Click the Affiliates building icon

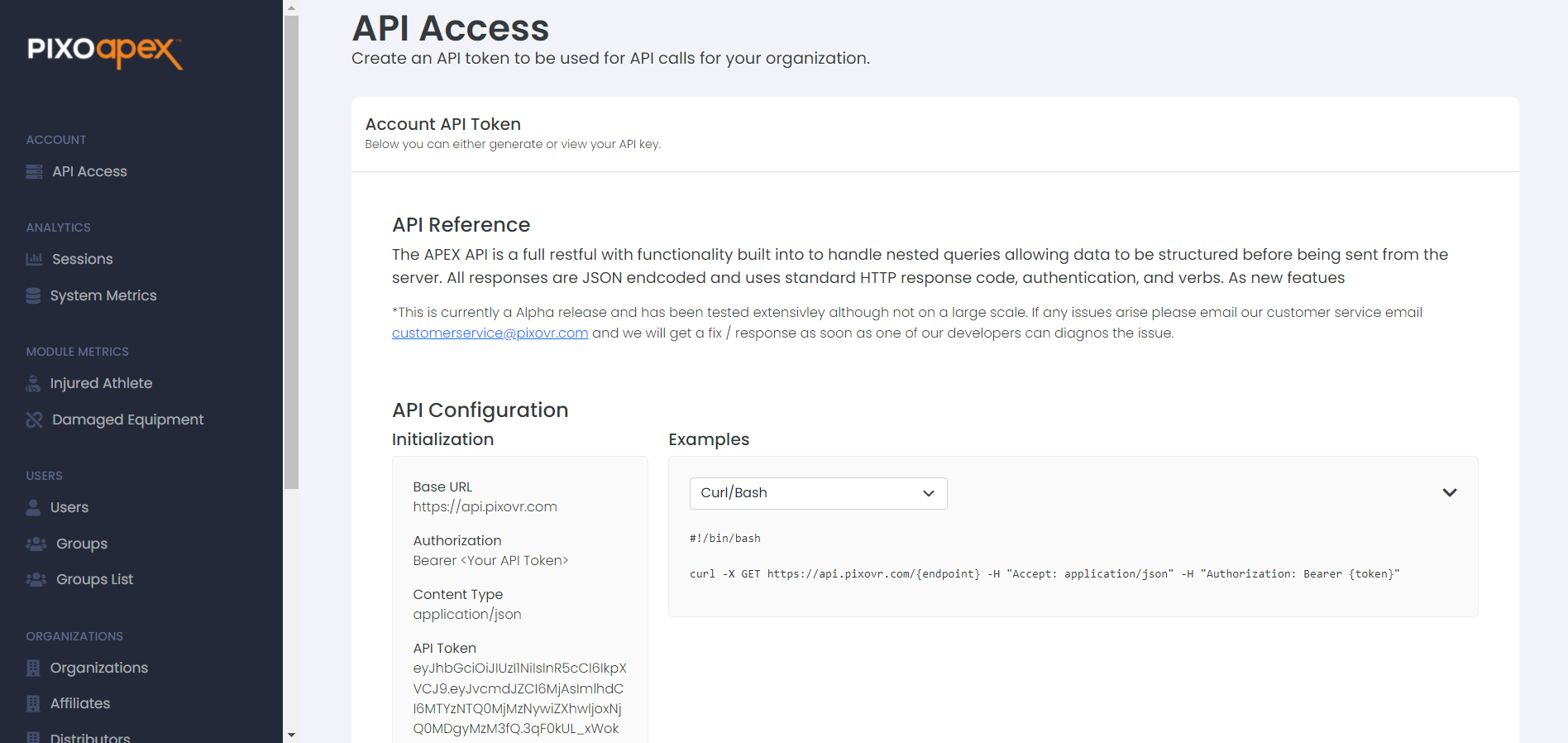33,704
